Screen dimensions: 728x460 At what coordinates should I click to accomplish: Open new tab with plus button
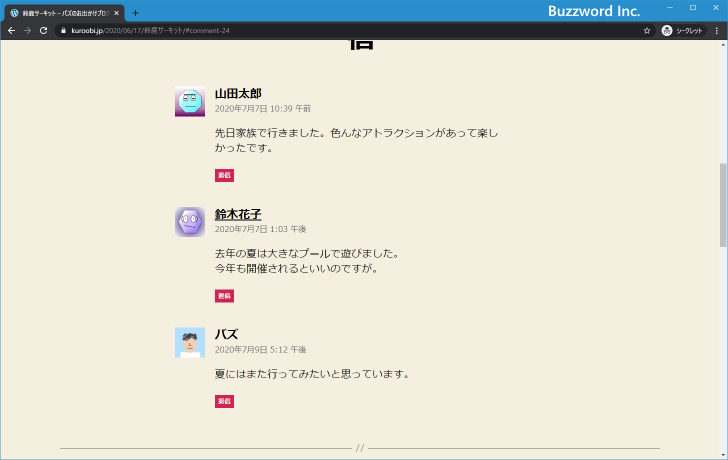pyautogui.click(x=136, y=13)
